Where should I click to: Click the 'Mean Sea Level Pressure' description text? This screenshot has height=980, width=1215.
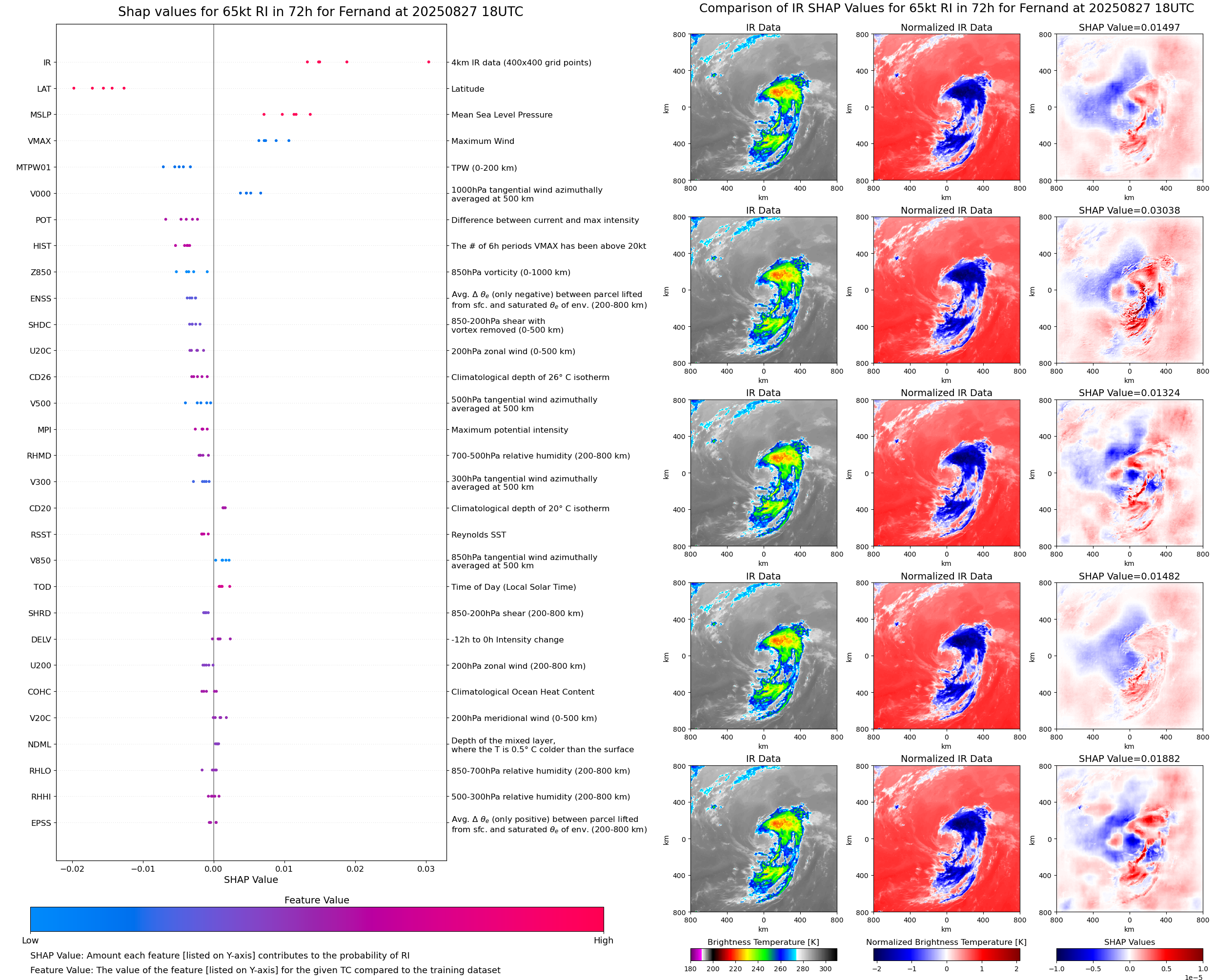501,115
